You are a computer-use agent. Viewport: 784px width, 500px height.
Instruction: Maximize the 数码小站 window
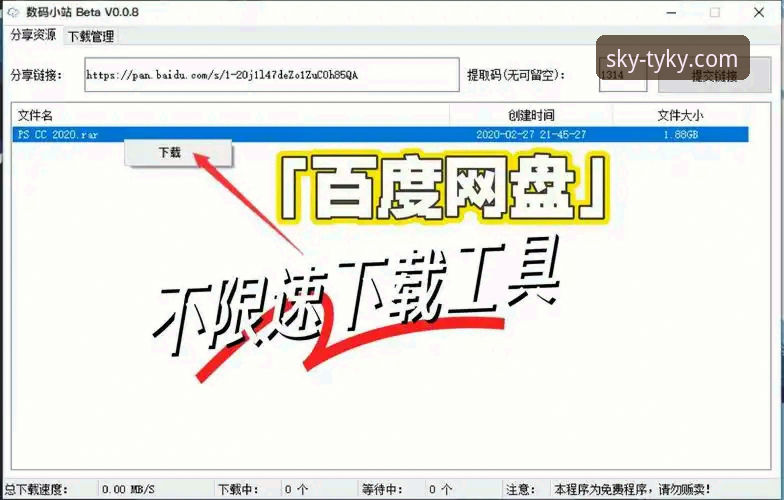point(715,12)
